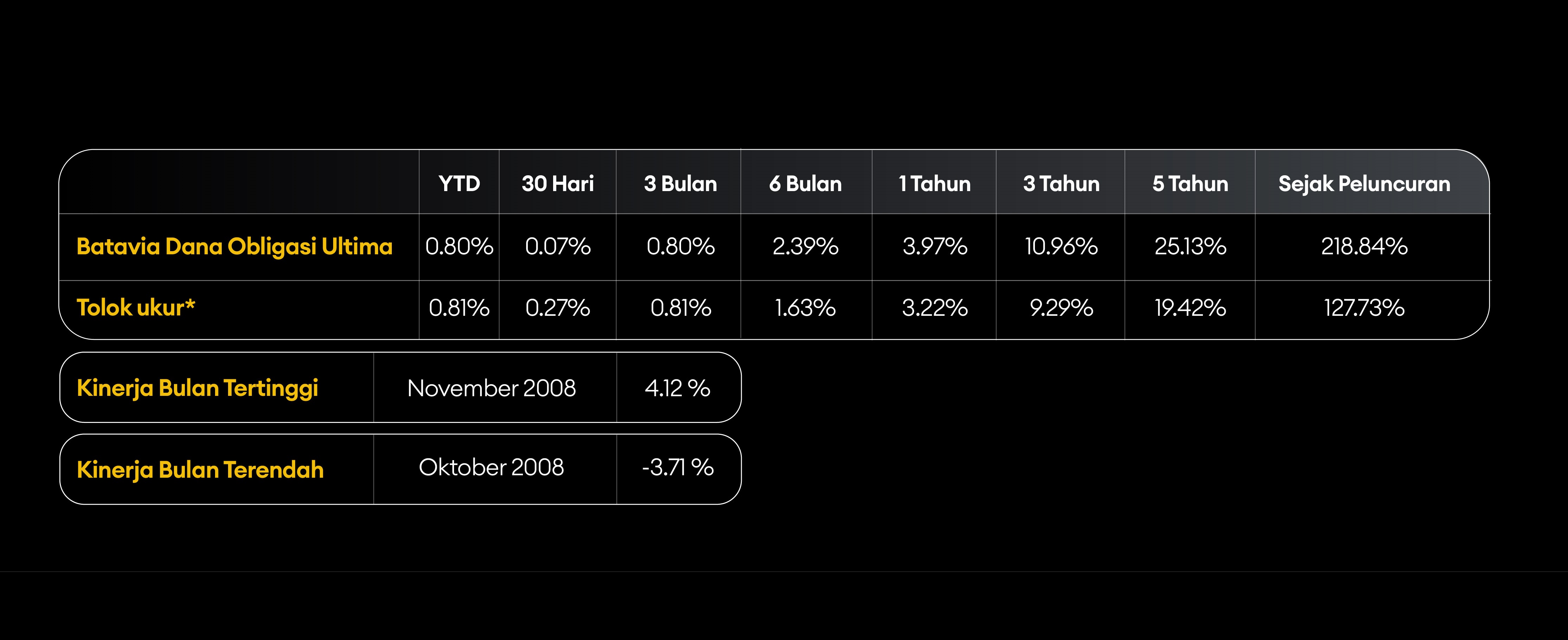Click the 1 Tahun column header

click(934, 184)
